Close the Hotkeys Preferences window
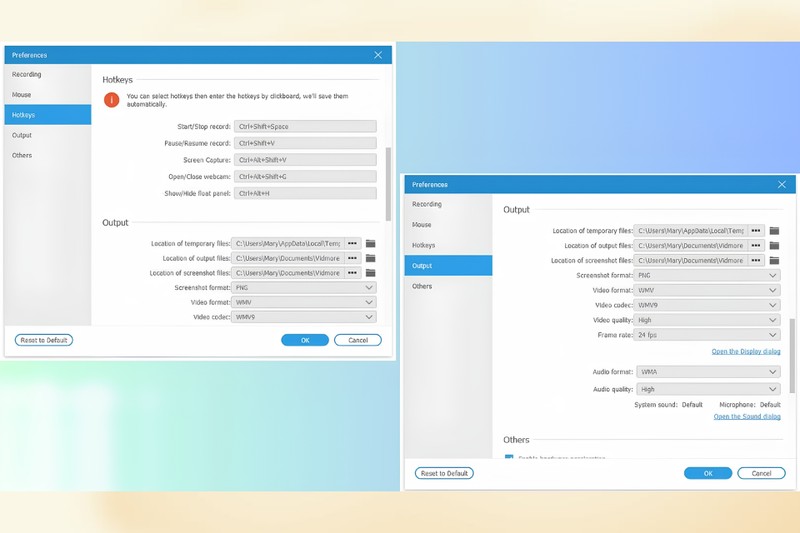The width and height of the screenshot is (800, 533). tap(378, 55)
